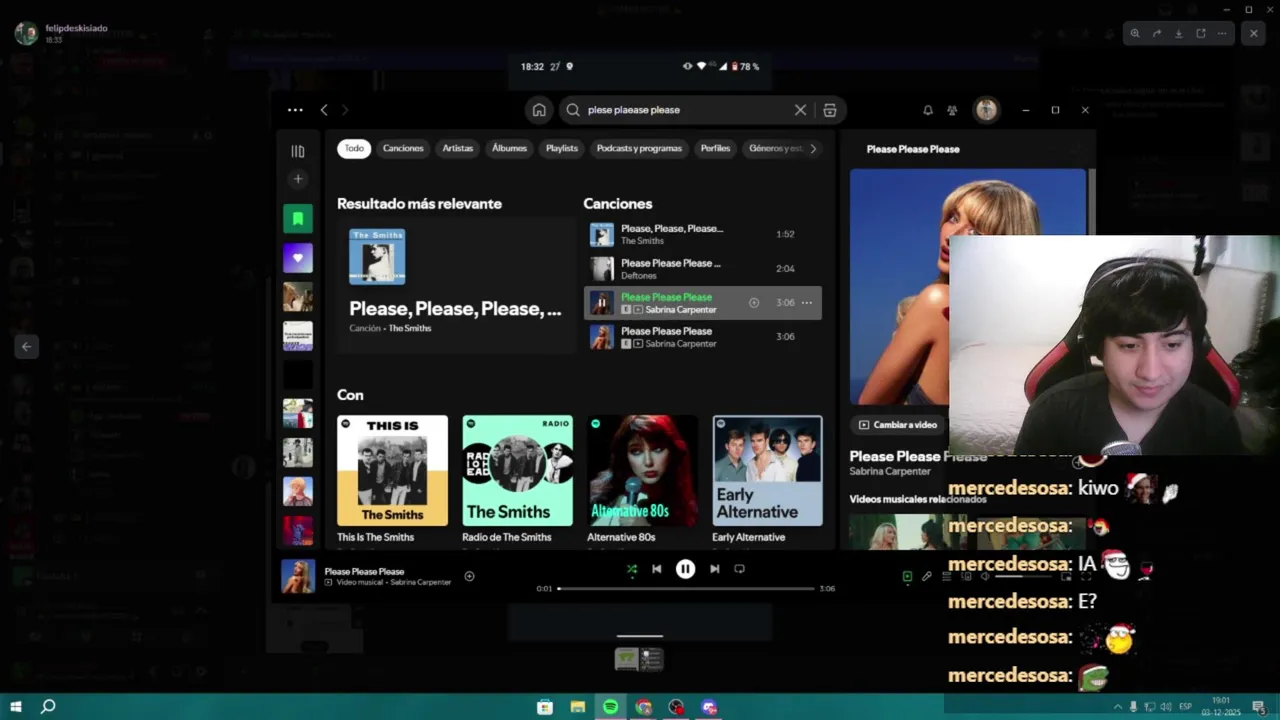
Task: Open the Alternative 80s playlist card
Action: pyautogui.click(x=642, y=480)
